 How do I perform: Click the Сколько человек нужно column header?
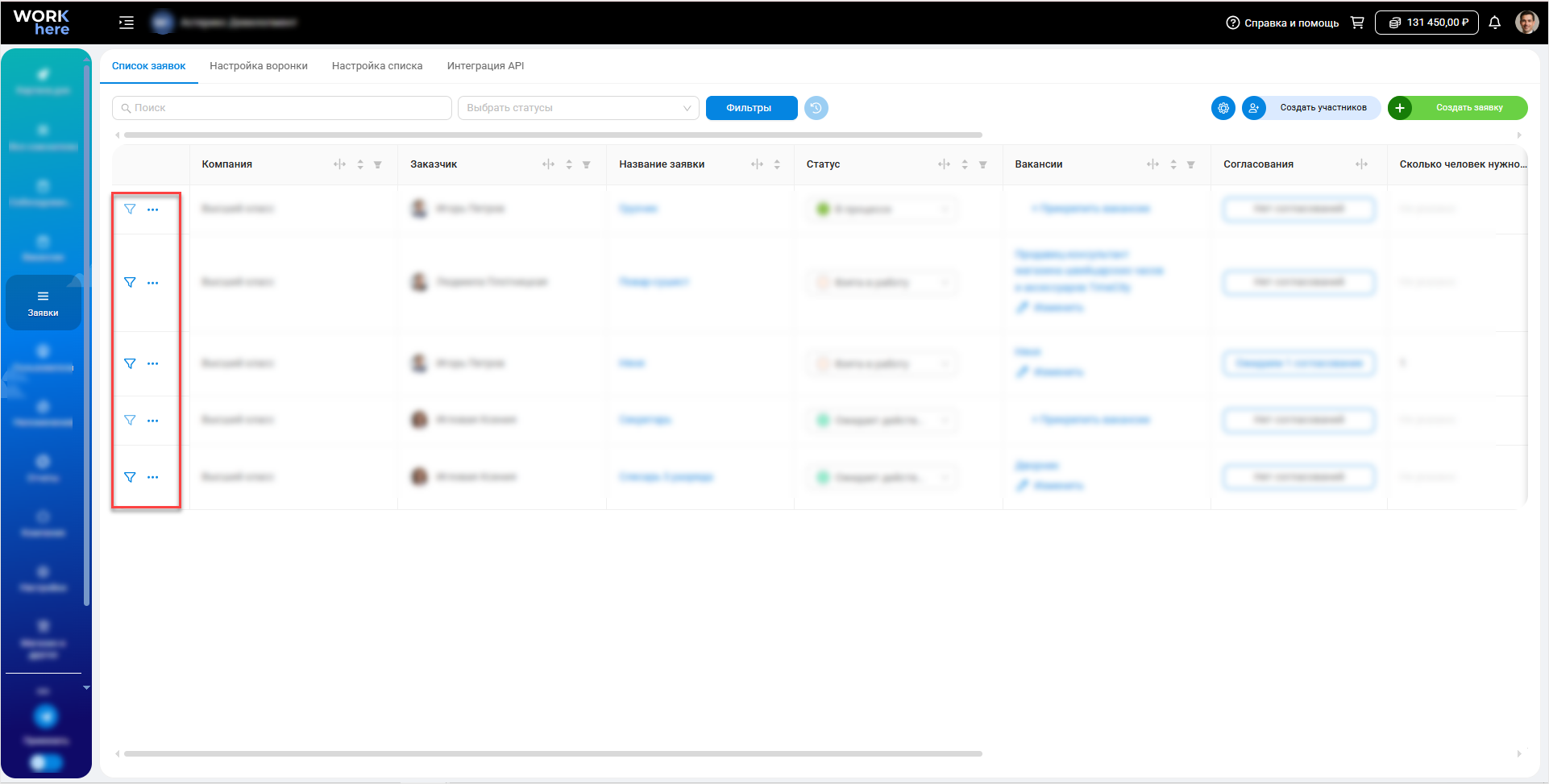(x=1462, y=164)
